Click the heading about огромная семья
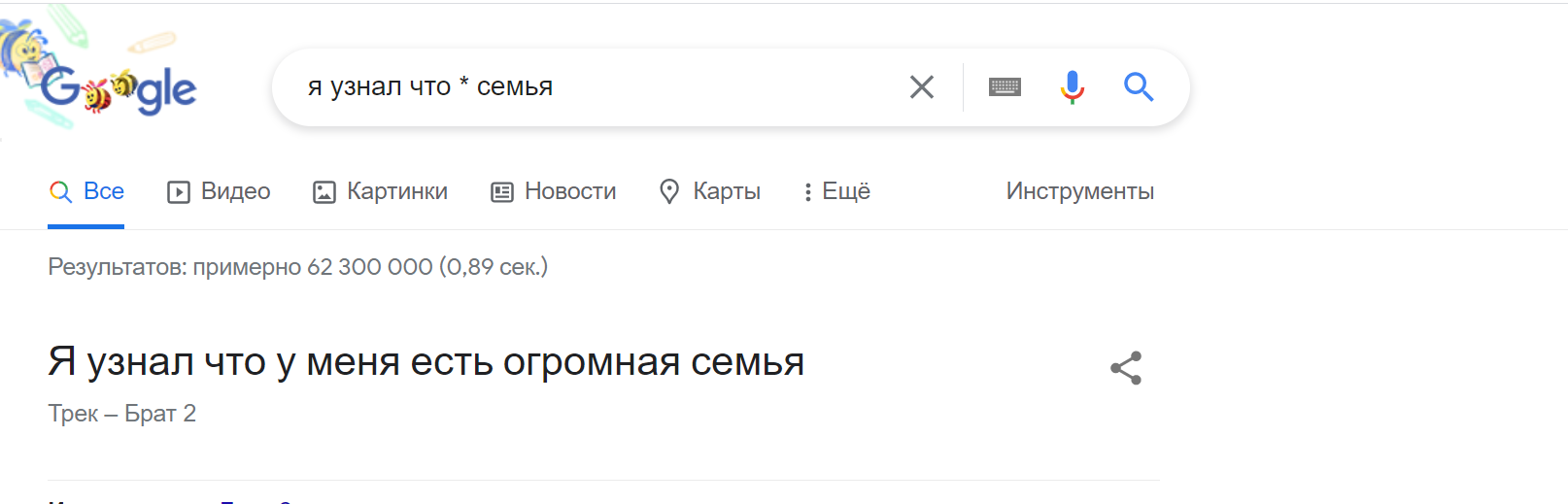Image resolution: width=1568 pixels, height=504 pixels. click(426, 362)
